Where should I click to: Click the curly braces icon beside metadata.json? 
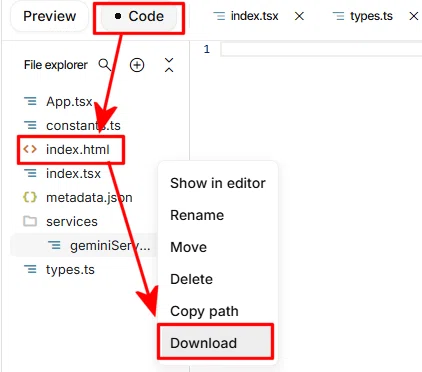[x=30, y=197]
